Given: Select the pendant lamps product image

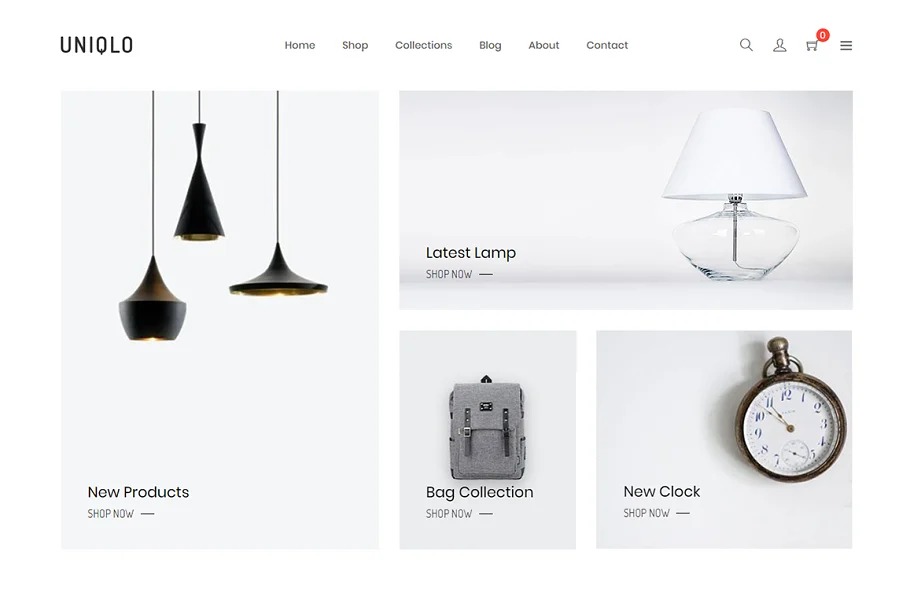Looking at the screenshot, I should tap(223, 216).
